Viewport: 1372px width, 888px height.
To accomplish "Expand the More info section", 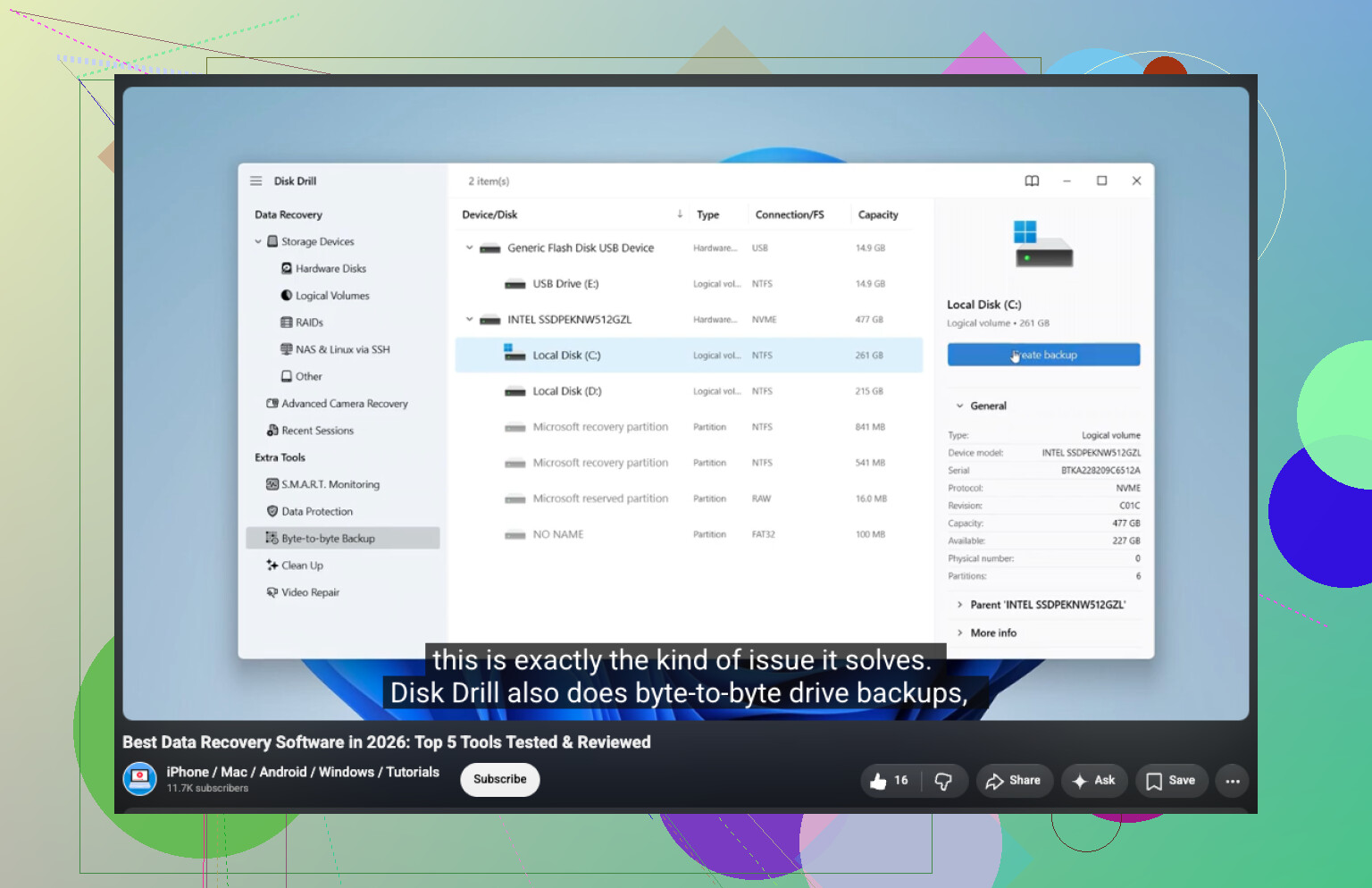I will tap(986, 632).
